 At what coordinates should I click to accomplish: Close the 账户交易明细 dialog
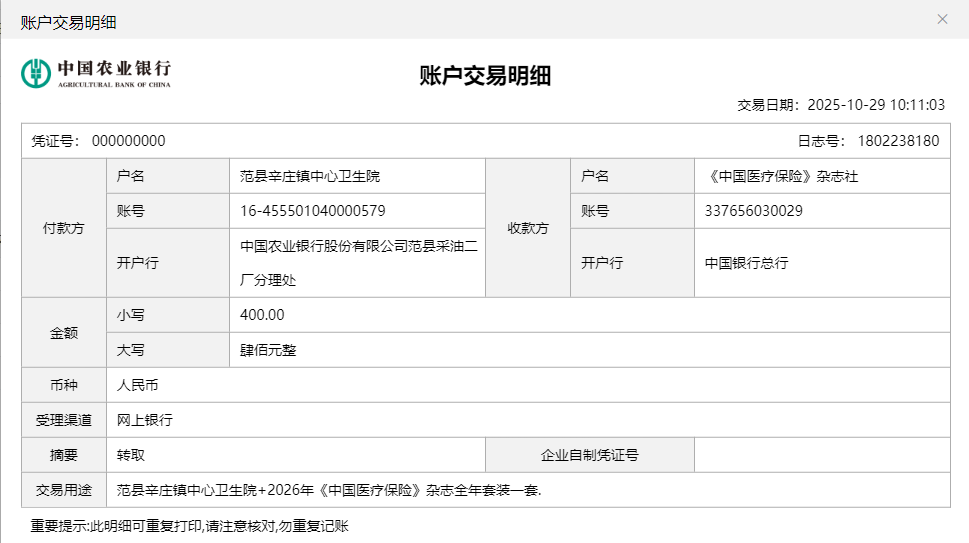coord(942,19)
